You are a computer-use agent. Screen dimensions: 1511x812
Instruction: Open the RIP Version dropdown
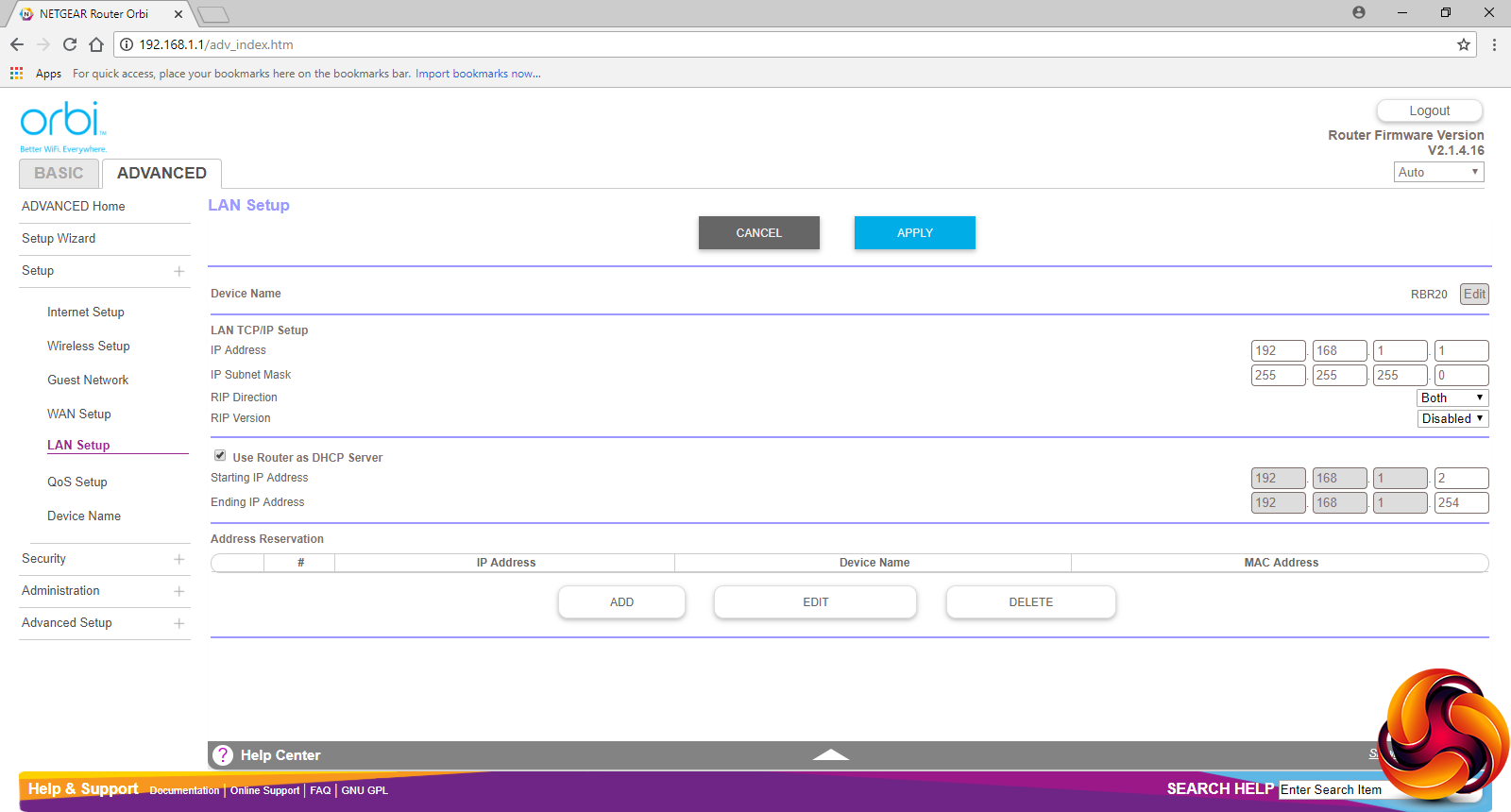(1452, 419)
